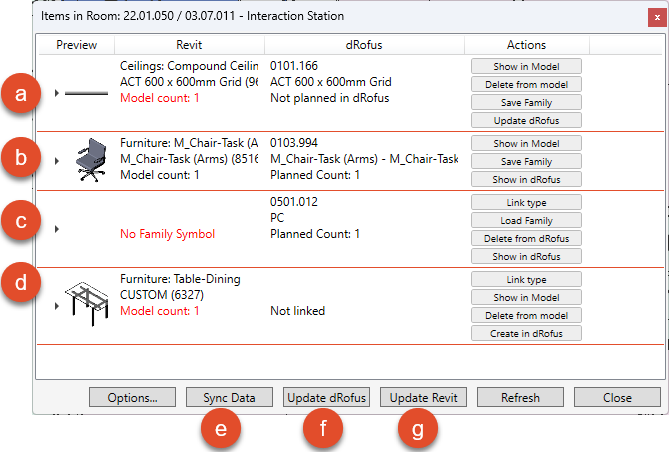Click Create in dRofus for Table-Dining
This screenshot has height=452, width=669.
526,333
